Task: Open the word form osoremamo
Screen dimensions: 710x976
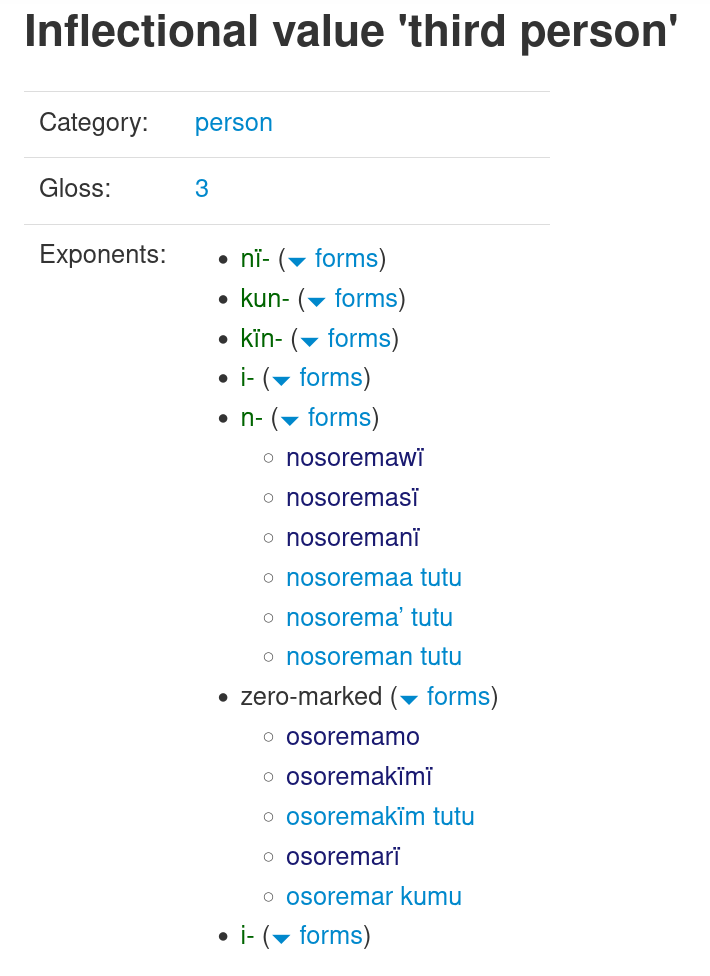Action: click(353, 736)
